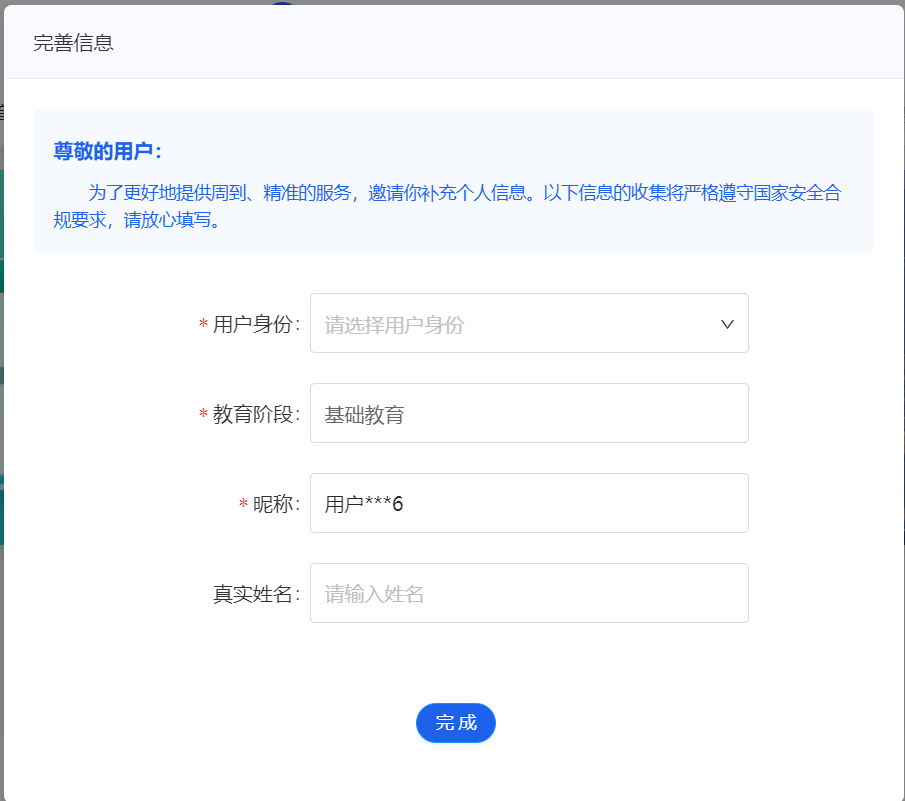Click the red asterisk beside 昵称

click(243, 505)
